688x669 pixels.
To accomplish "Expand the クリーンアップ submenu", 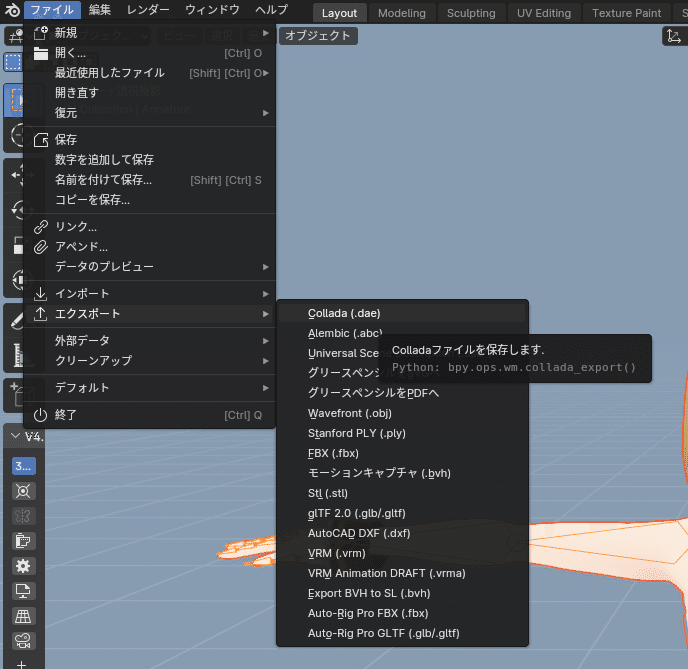I will tap(150, 361).
